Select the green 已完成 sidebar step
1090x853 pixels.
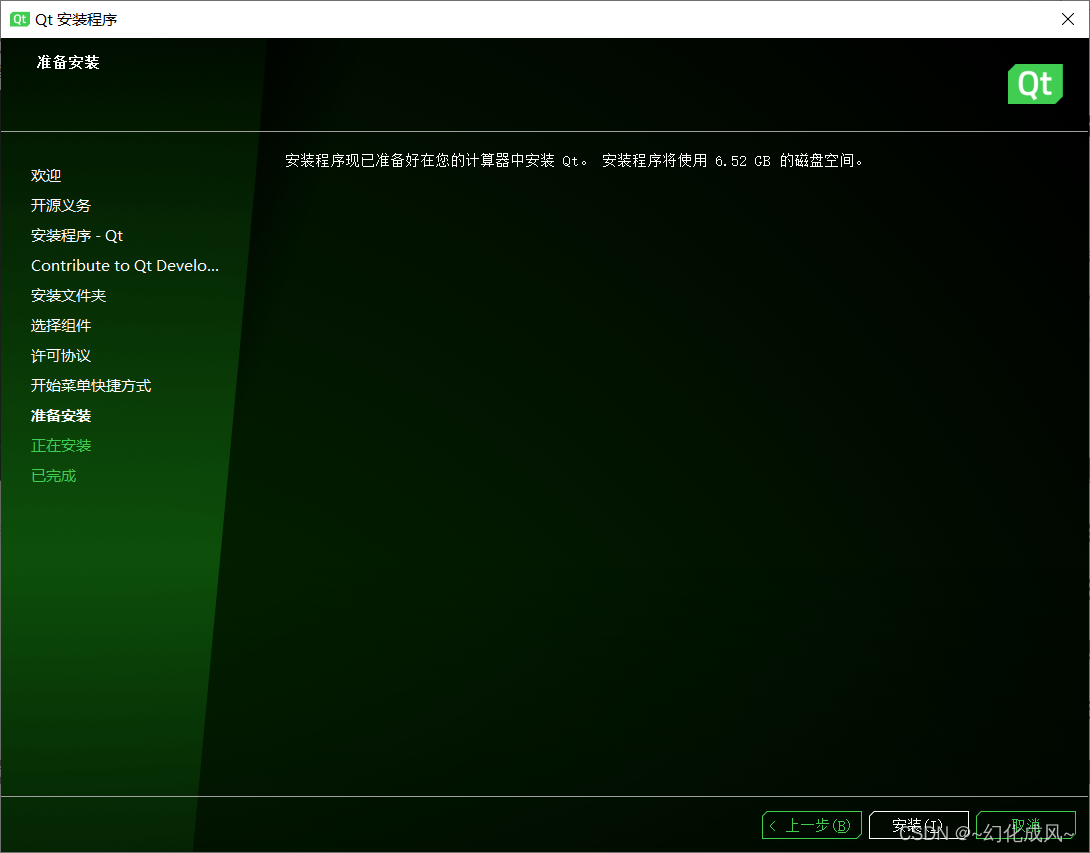(x=54, y=476)
